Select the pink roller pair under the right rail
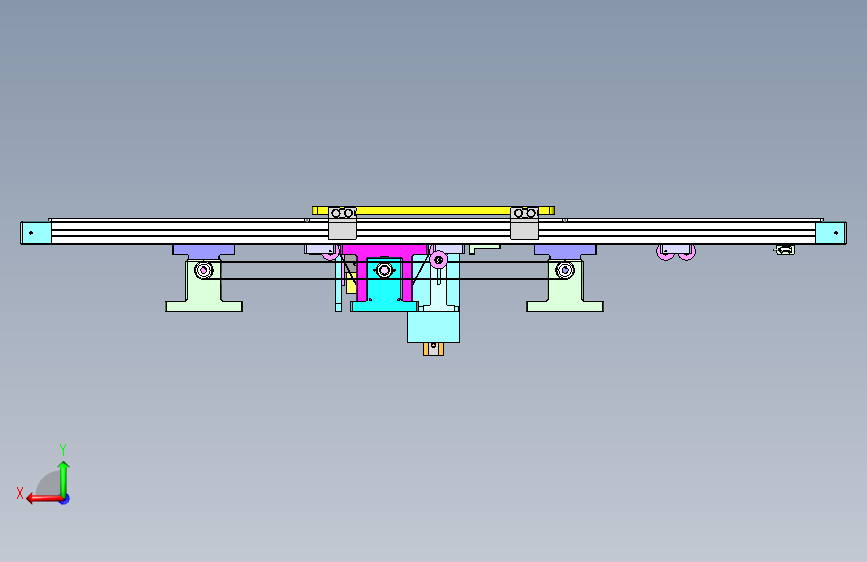The image size is (867, 562). (x=676, y=253)
